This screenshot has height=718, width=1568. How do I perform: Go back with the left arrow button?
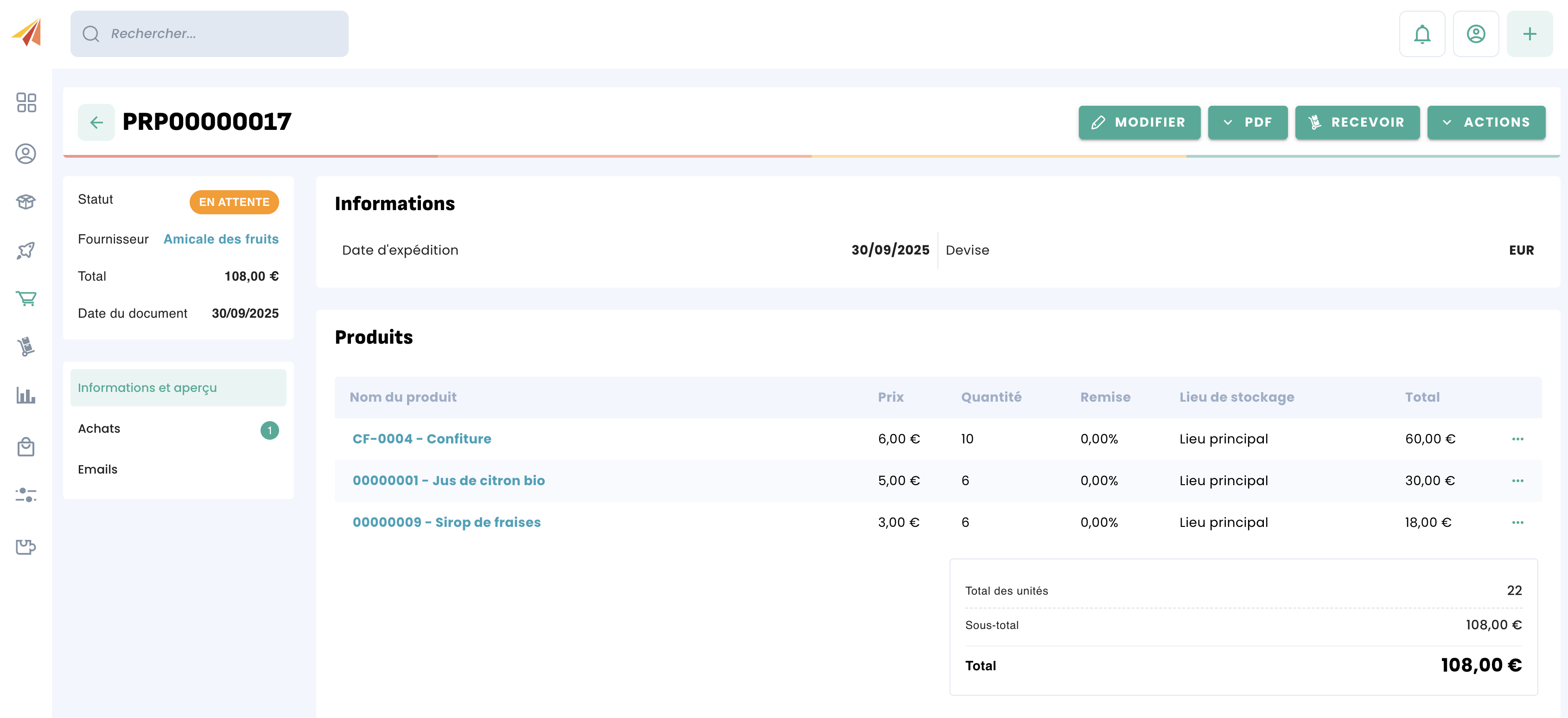(x=96, y=122)
